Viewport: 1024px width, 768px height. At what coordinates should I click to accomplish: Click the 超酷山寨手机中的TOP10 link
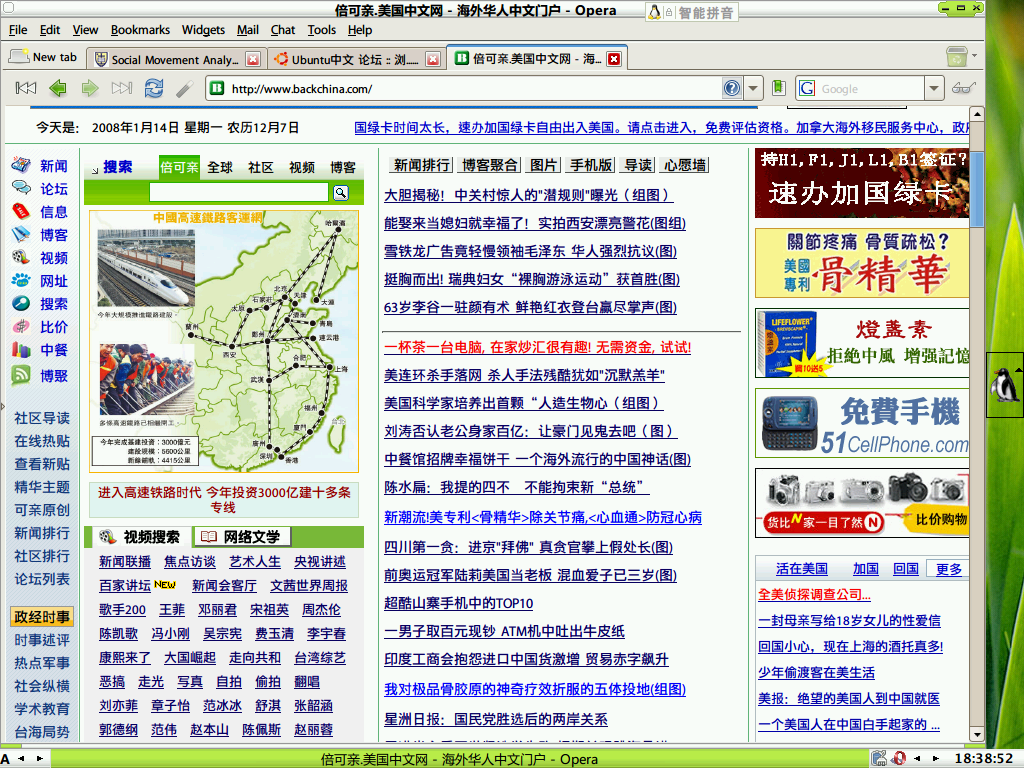[x=458, y=603]
